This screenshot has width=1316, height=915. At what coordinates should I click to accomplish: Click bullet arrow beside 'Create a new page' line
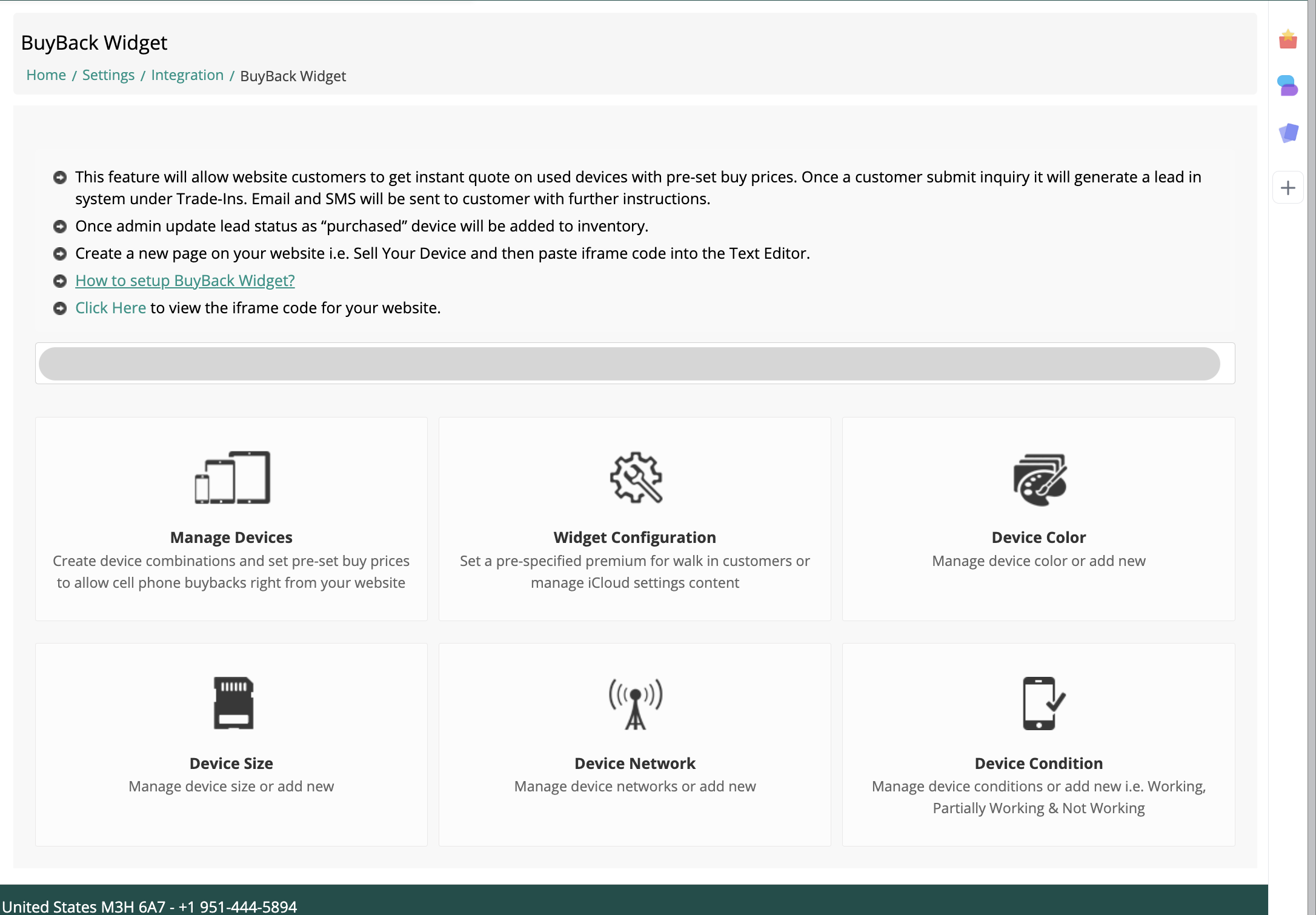[60, 254]
